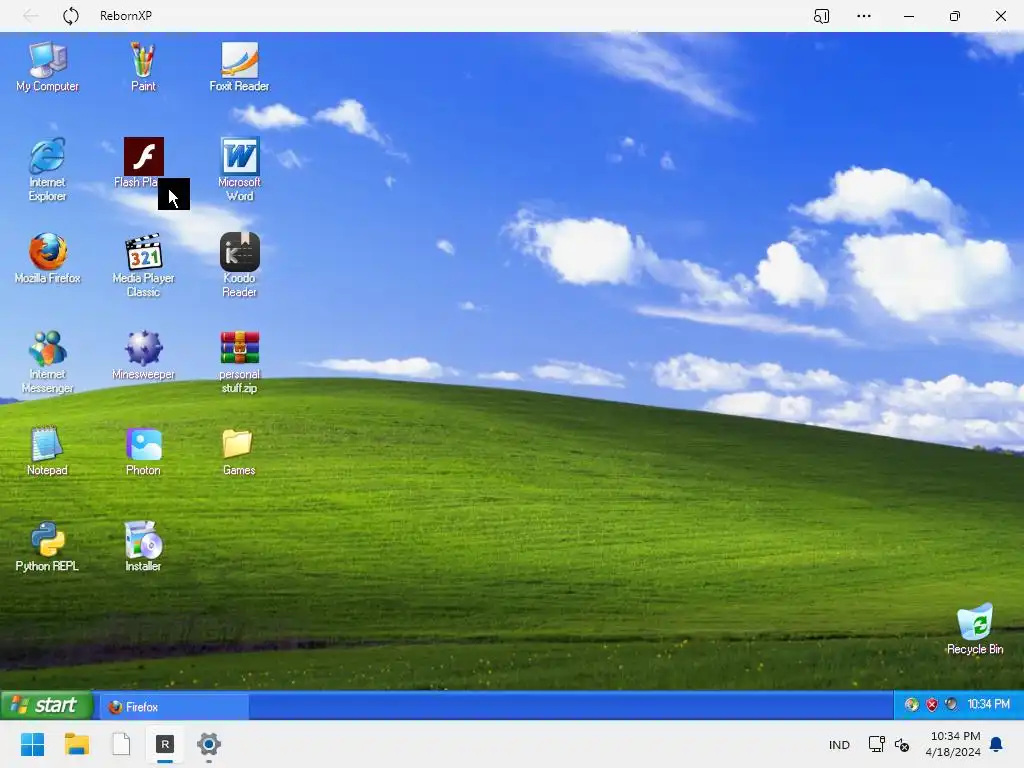The height and width of the screenshot is (768, 1024).
Task: Click the blank document taskbar icon
Action: coord(121,744)
